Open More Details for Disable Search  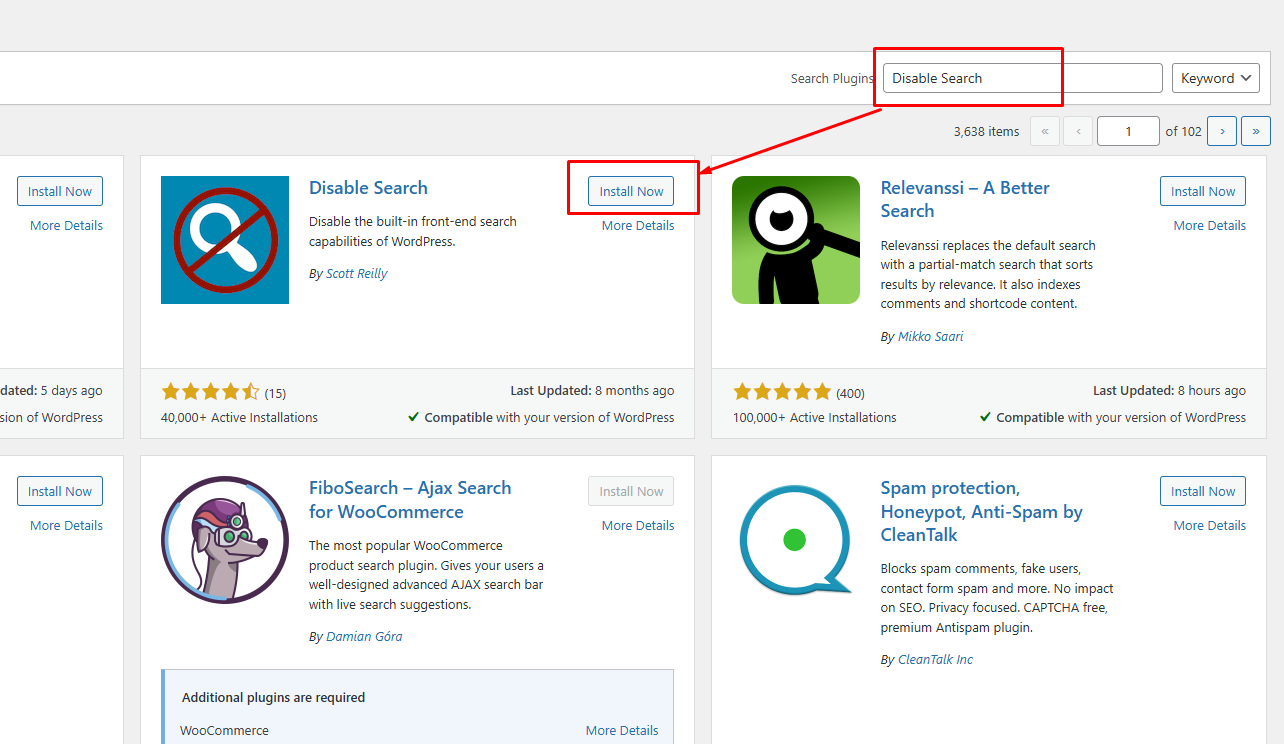coord(638,226)
